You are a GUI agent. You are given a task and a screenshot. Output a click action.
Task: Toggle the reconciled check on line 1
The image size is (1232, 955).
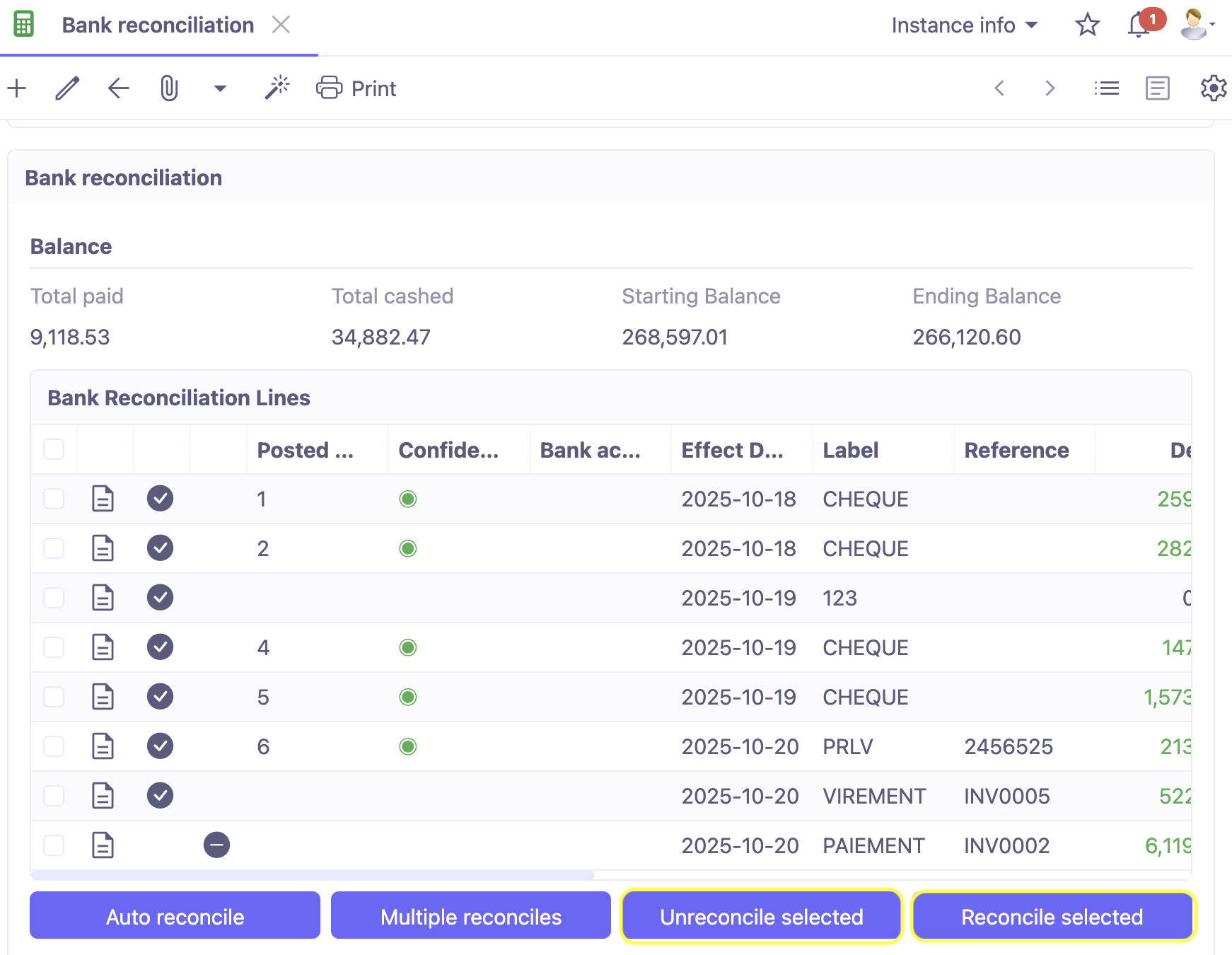coord(160,499)
